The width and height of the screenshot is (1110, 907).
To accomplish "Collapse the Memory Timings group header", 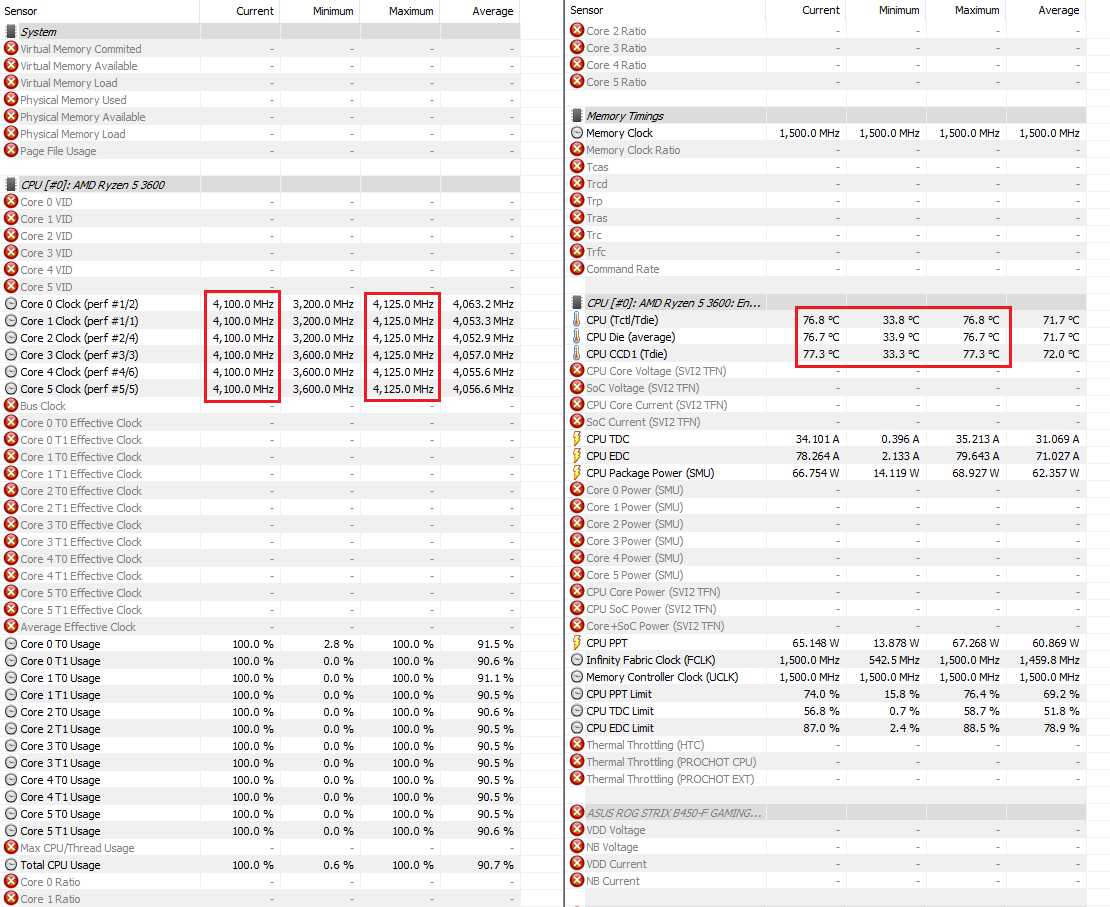I will [x=624, y=116].
